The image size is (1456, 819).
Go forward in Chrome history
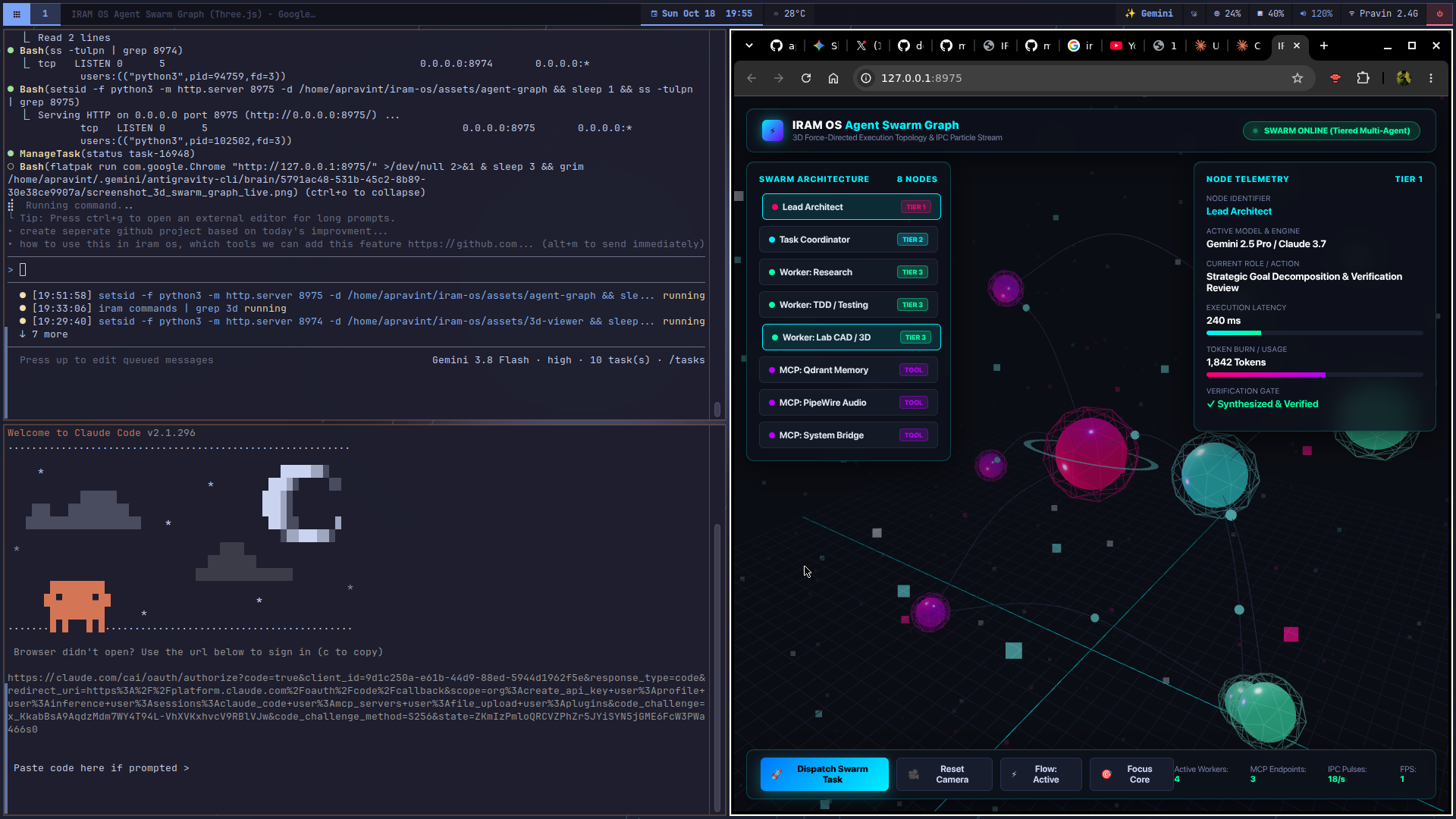click(x=779, y=78)
